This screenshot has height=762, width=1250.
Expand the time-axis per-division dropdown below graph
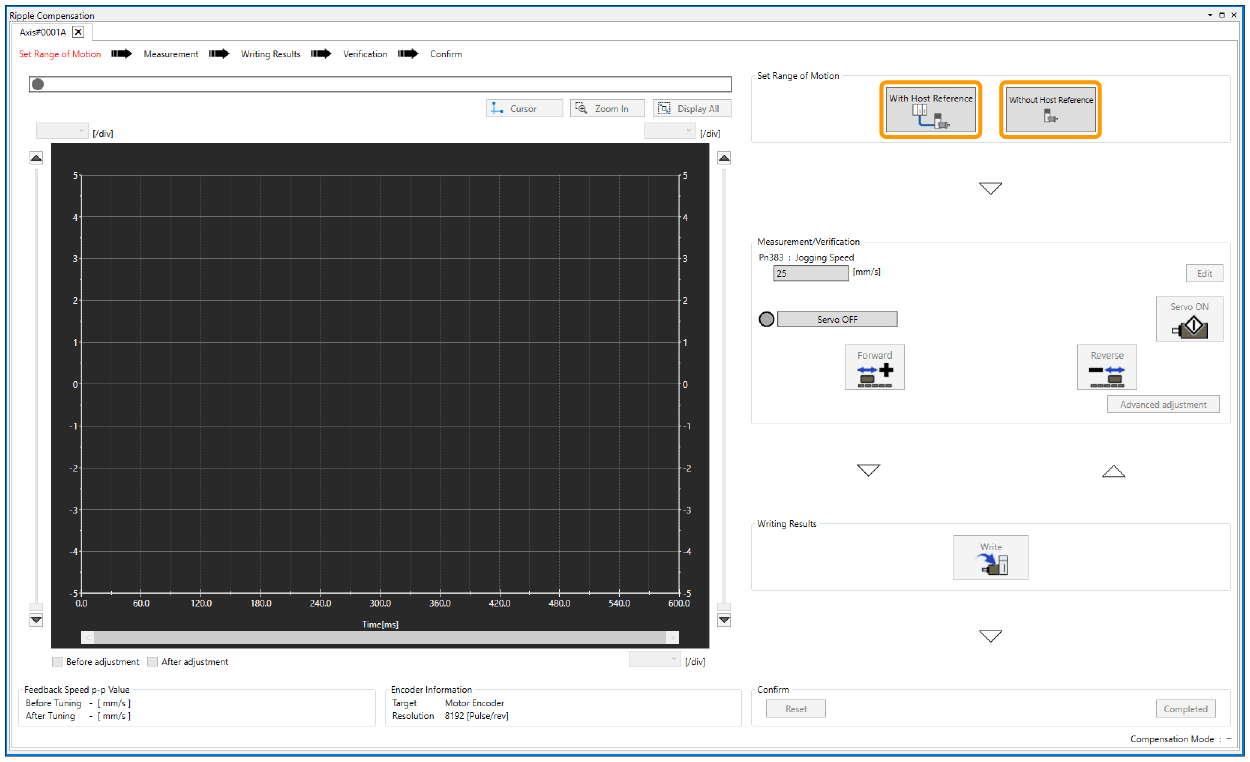pos(654,659)
